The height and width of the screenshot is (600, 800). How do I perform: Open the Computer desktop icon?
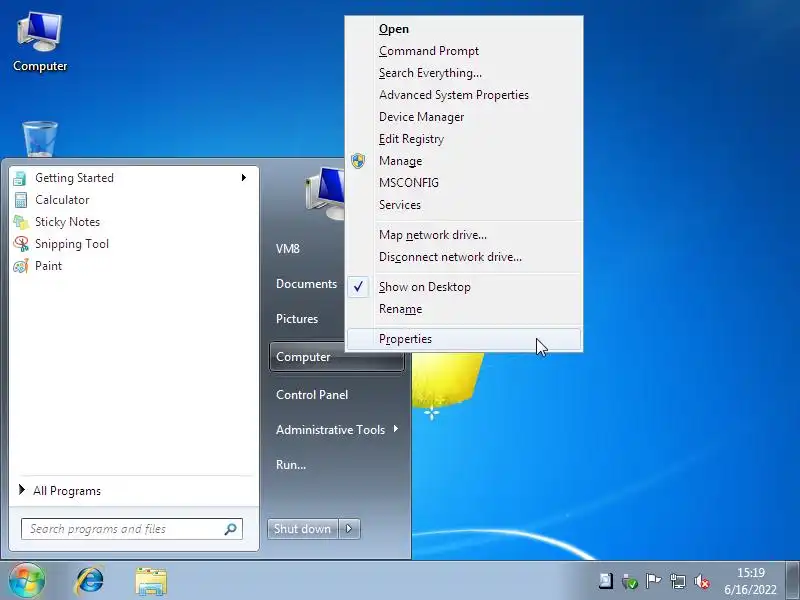point(39,42)
